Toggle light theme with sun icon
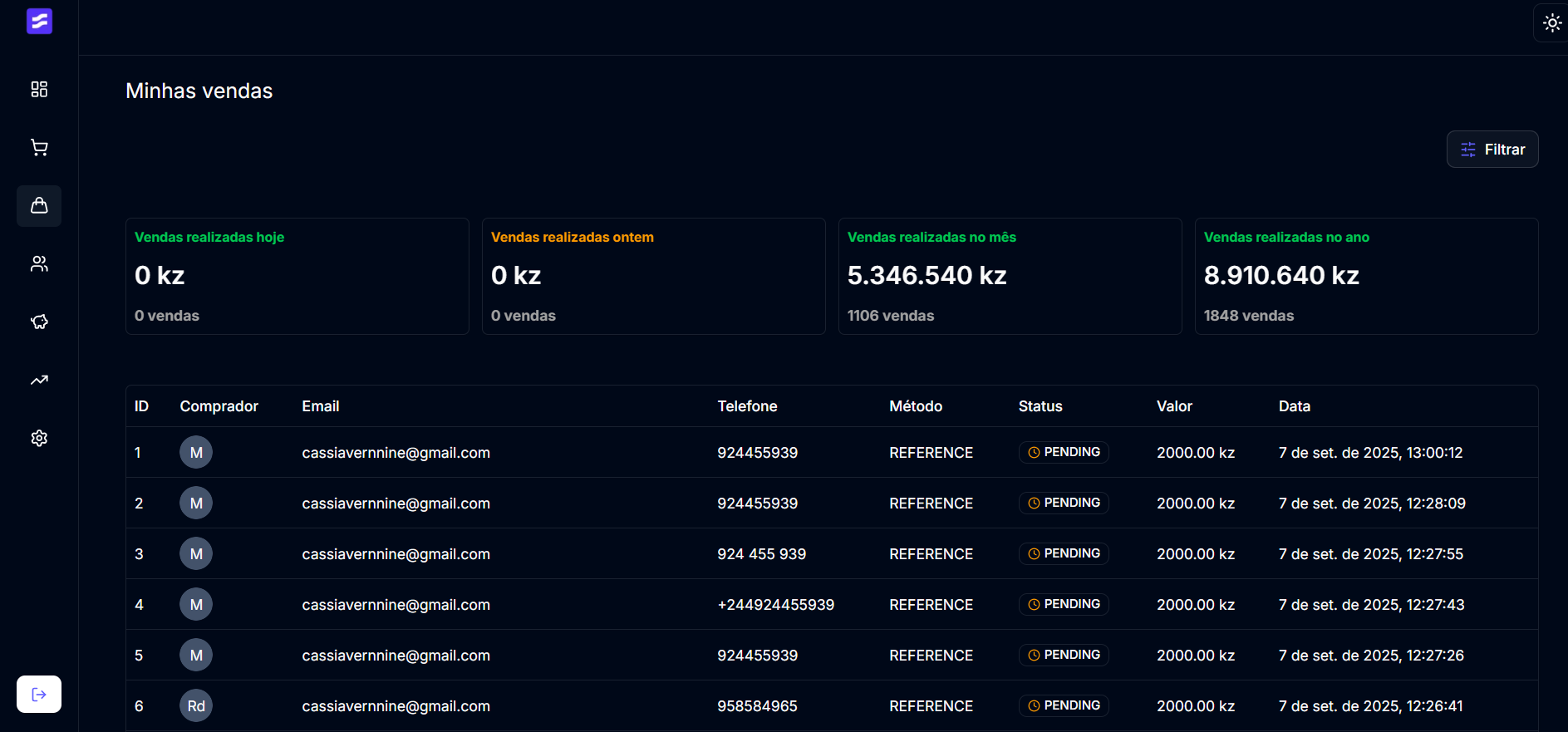The width and height of the screenshot is (1568, 732). [1551, 23]
